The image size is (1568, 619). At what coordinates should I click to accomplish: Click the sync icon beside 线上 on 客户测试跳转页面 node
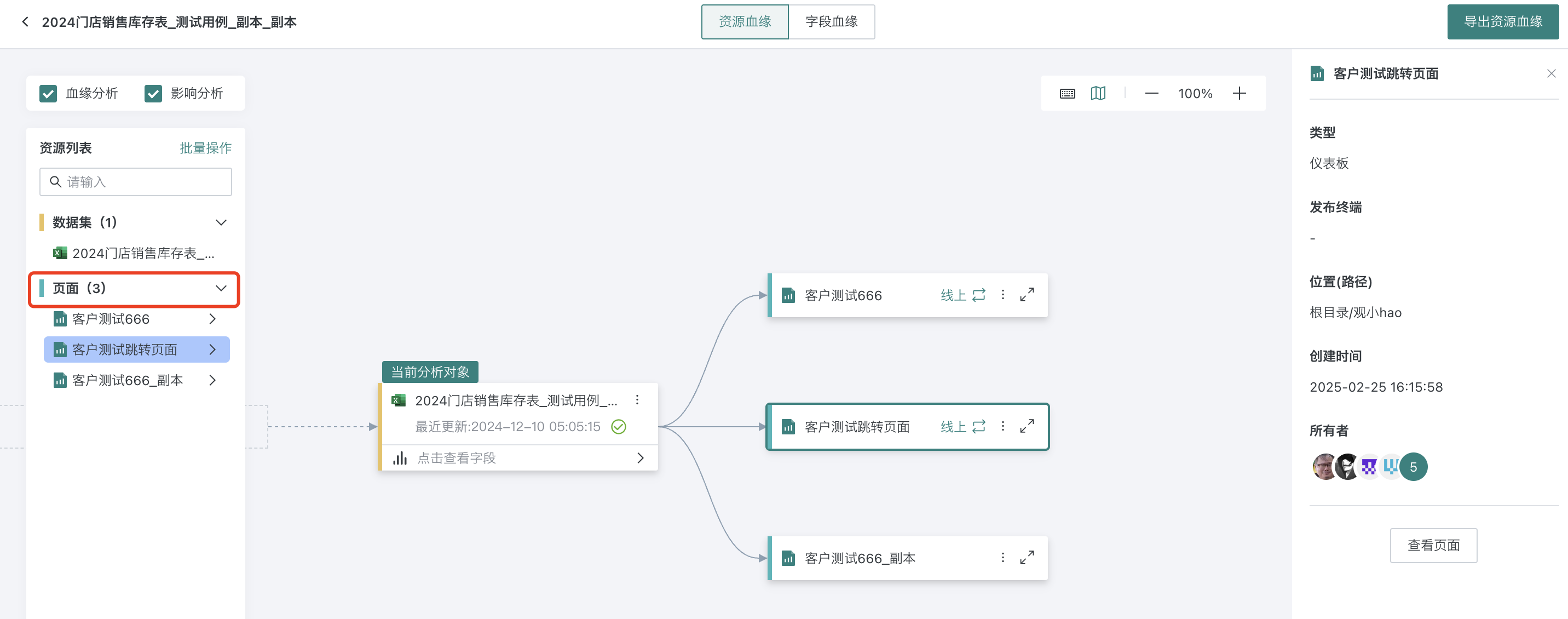pos(979,427)
